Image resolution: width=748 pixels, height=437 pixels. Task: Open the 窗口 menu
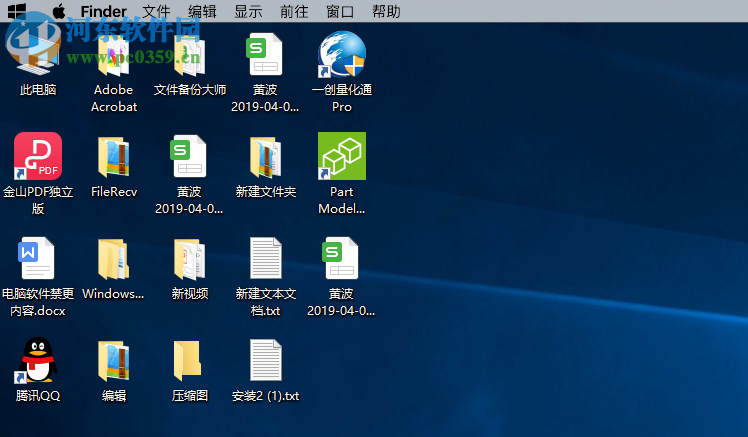pos(340,11)
